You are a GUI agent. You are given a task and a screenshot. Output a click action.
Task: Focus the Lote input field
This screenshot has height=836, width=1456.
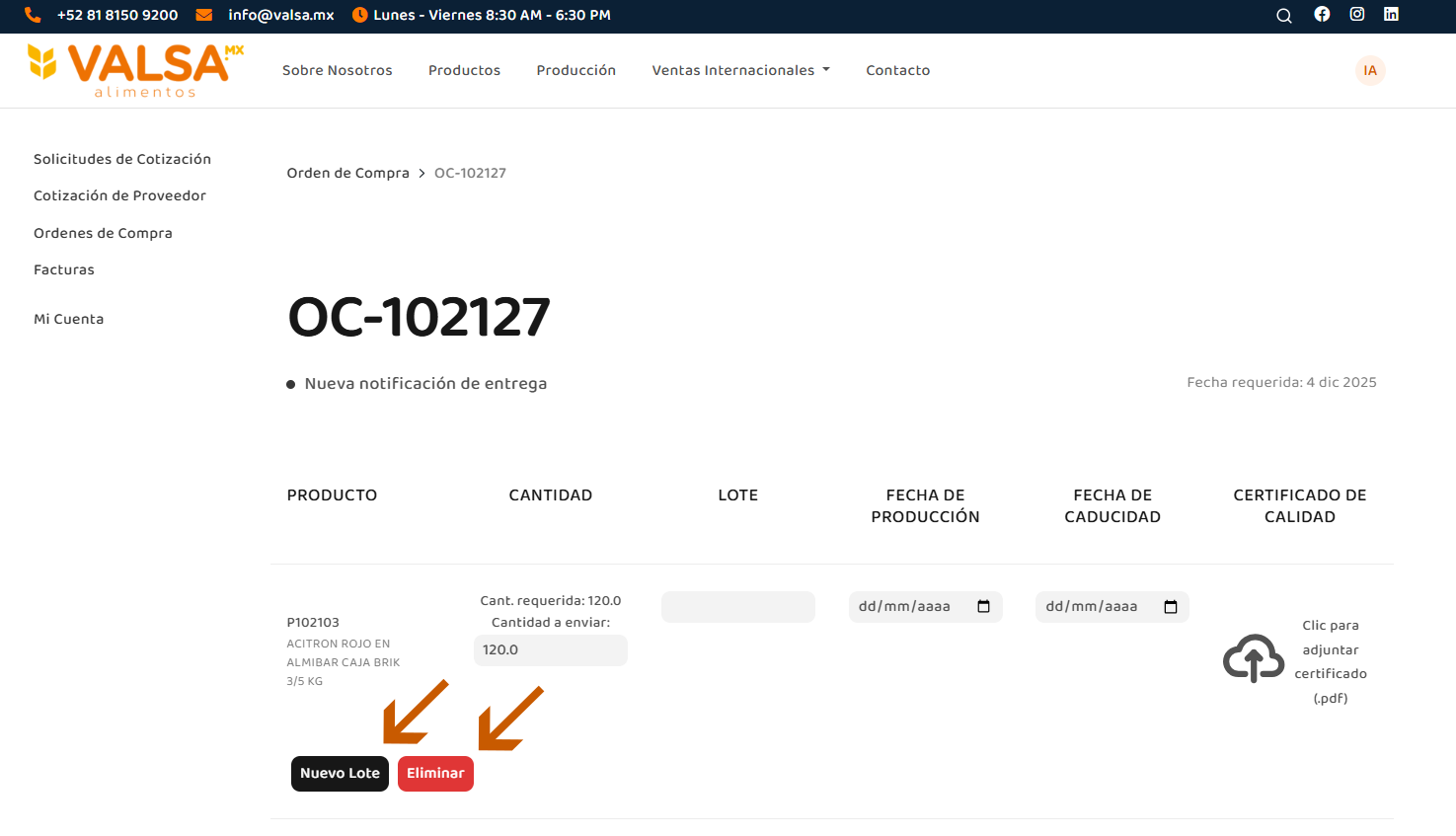737,607
